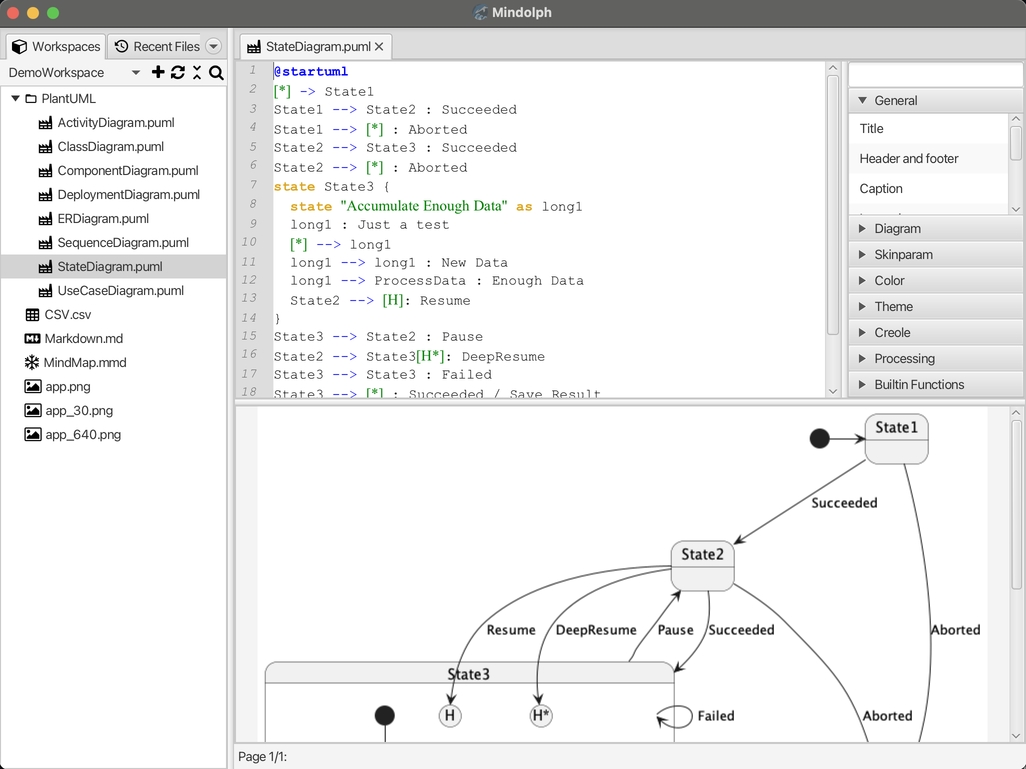The height and width of the screenshot is (769, 1026).
Task: Click the Markdown.md file icon
Action: pyautogui.click(x=32, y=338)
